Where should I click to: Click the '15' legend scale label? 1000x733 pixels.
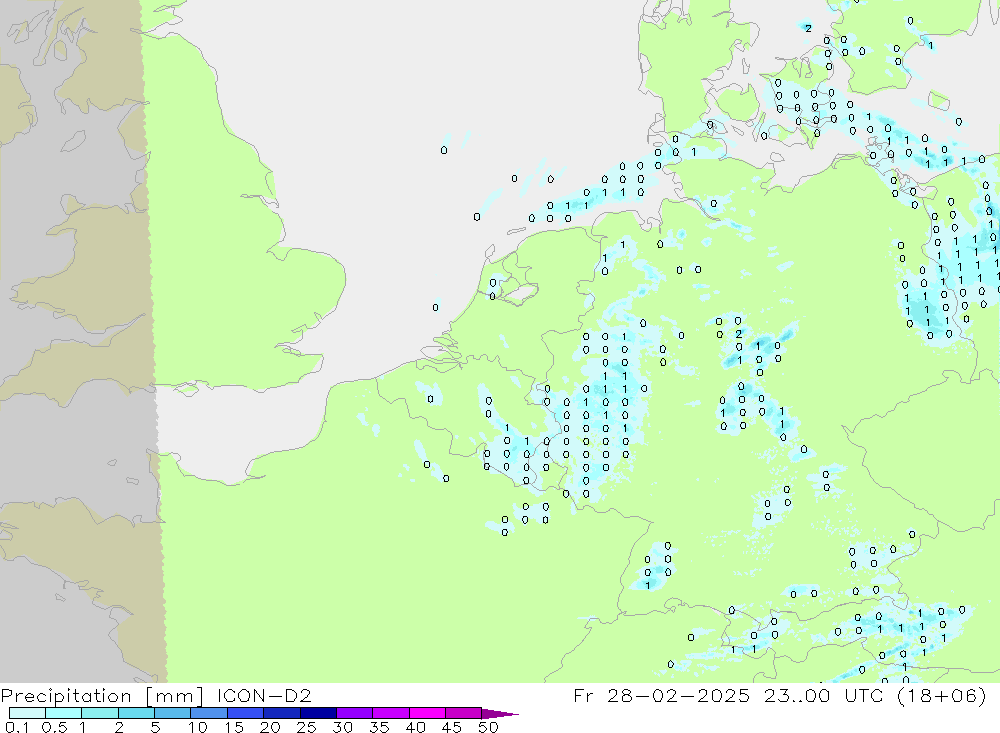tap(234, 727)
